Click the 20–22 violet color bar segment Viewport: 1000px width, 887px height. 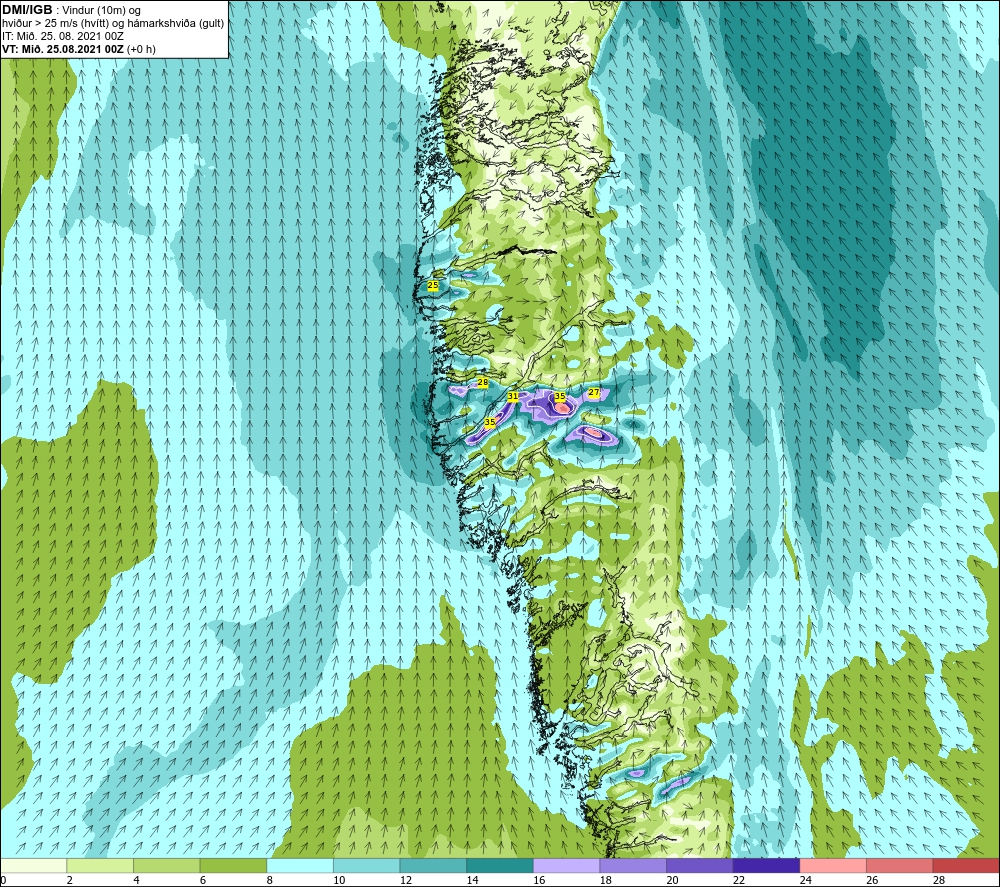point(700,865)
